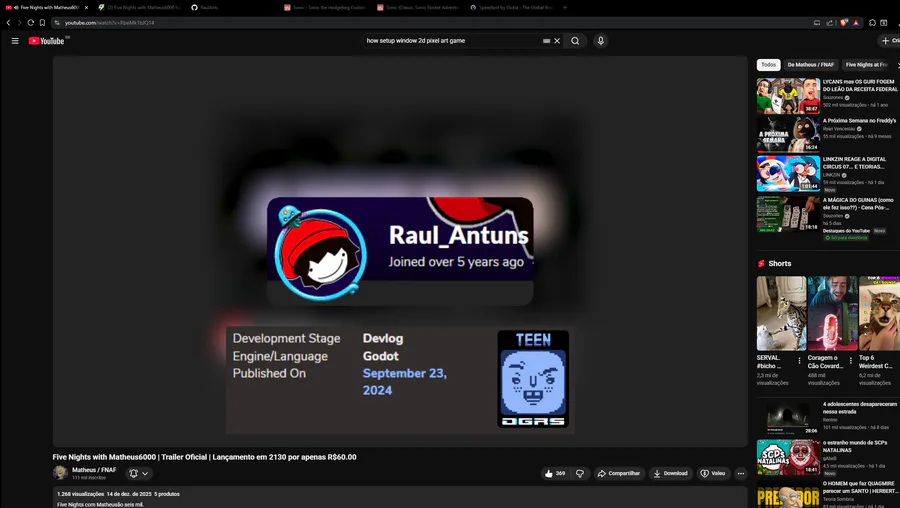Image resolution: width=900 pixels, height=508 pixels.
Task: Open Coragem o Cão Covarde short thumbnail
Action: coord(832,313)
